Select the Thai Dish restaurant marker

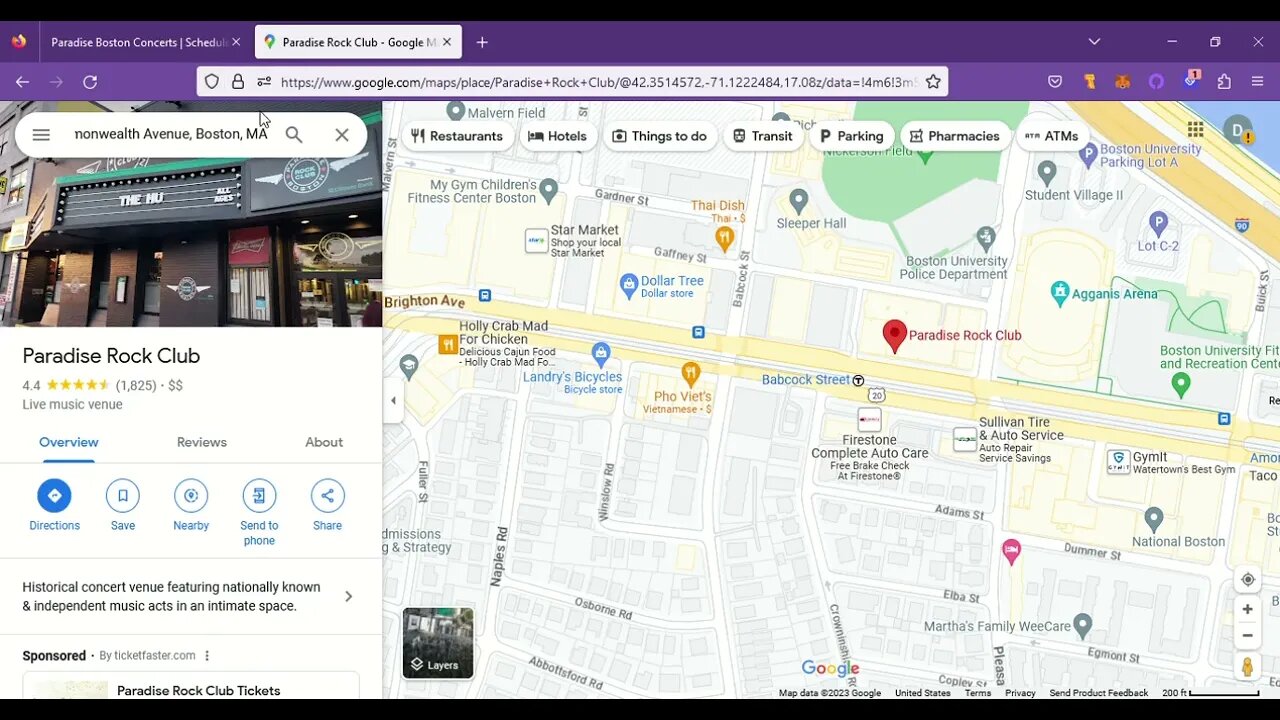pyautogui.click(x=725, y=238)
